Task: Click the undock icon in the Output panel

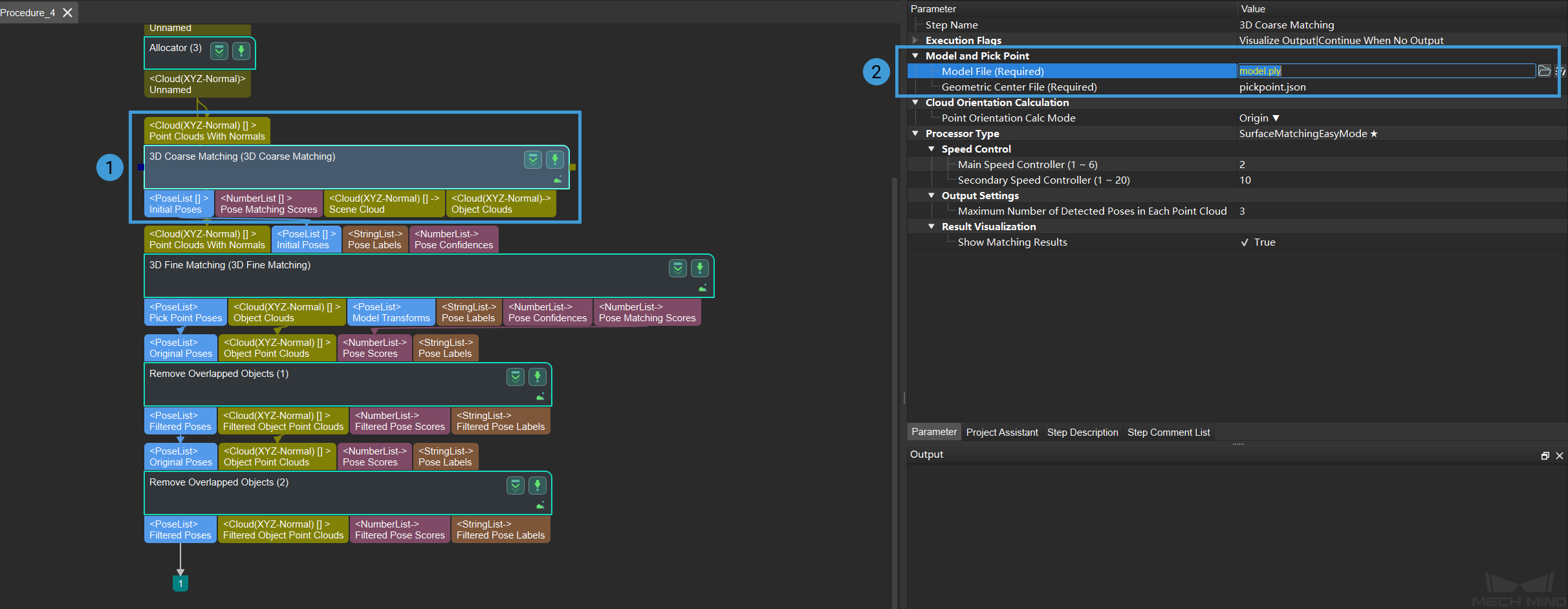Action: 1545,456
